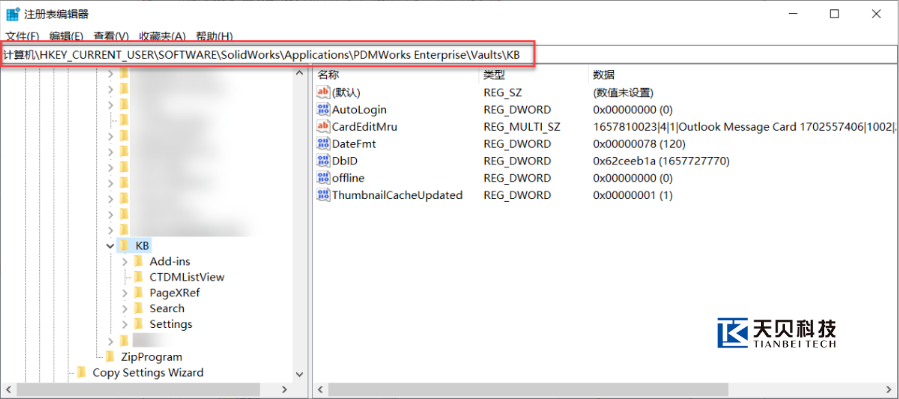Viewport: 899px width, 399px height.
Task: Select the ZipProgram tree item
Action: (151, 357)
